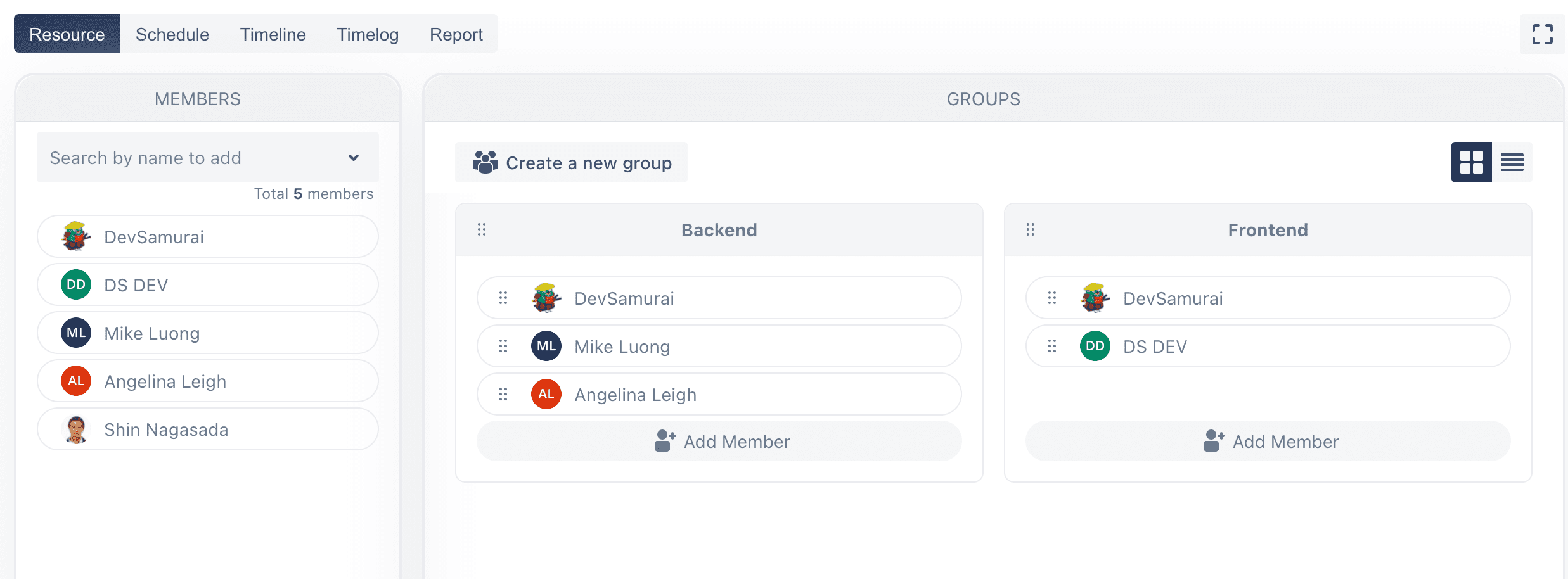Click the group people icon on Create button

(485, 162)
